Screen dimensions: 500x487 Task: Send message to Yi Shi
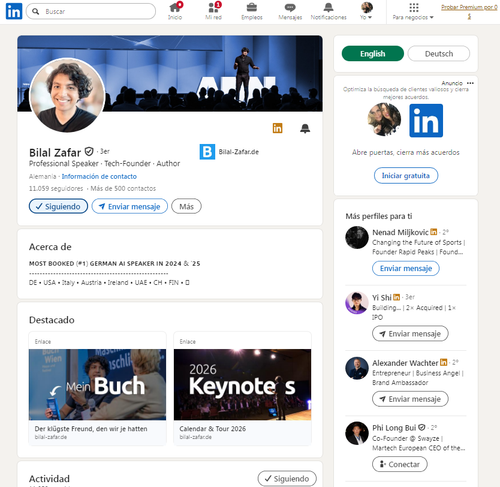click(410, 334)
